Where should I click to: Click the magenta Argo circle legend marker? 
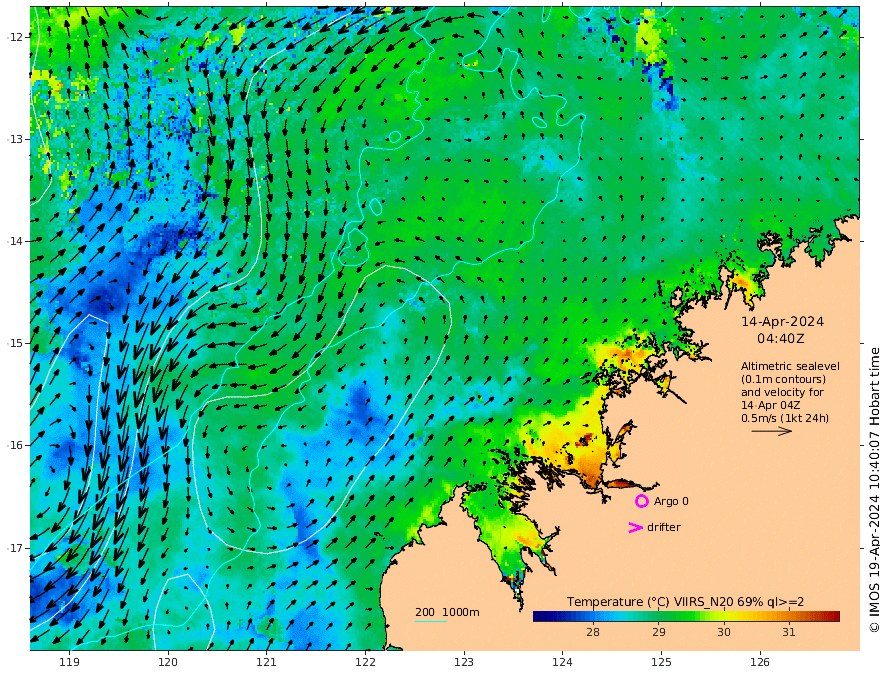click(641, 501)
